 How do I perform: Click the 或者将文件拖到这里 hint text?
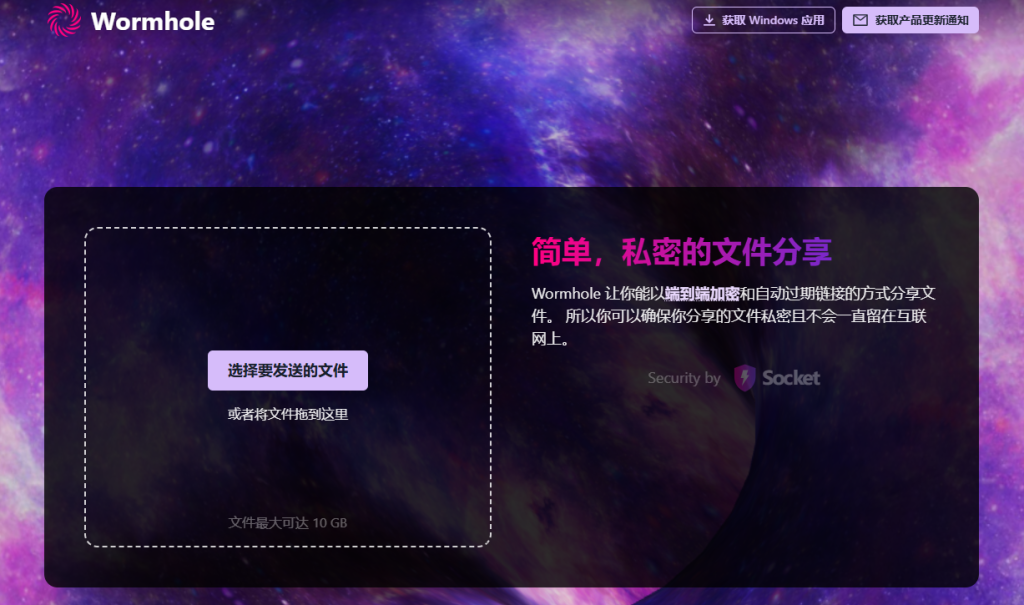[x=287, y=414]
